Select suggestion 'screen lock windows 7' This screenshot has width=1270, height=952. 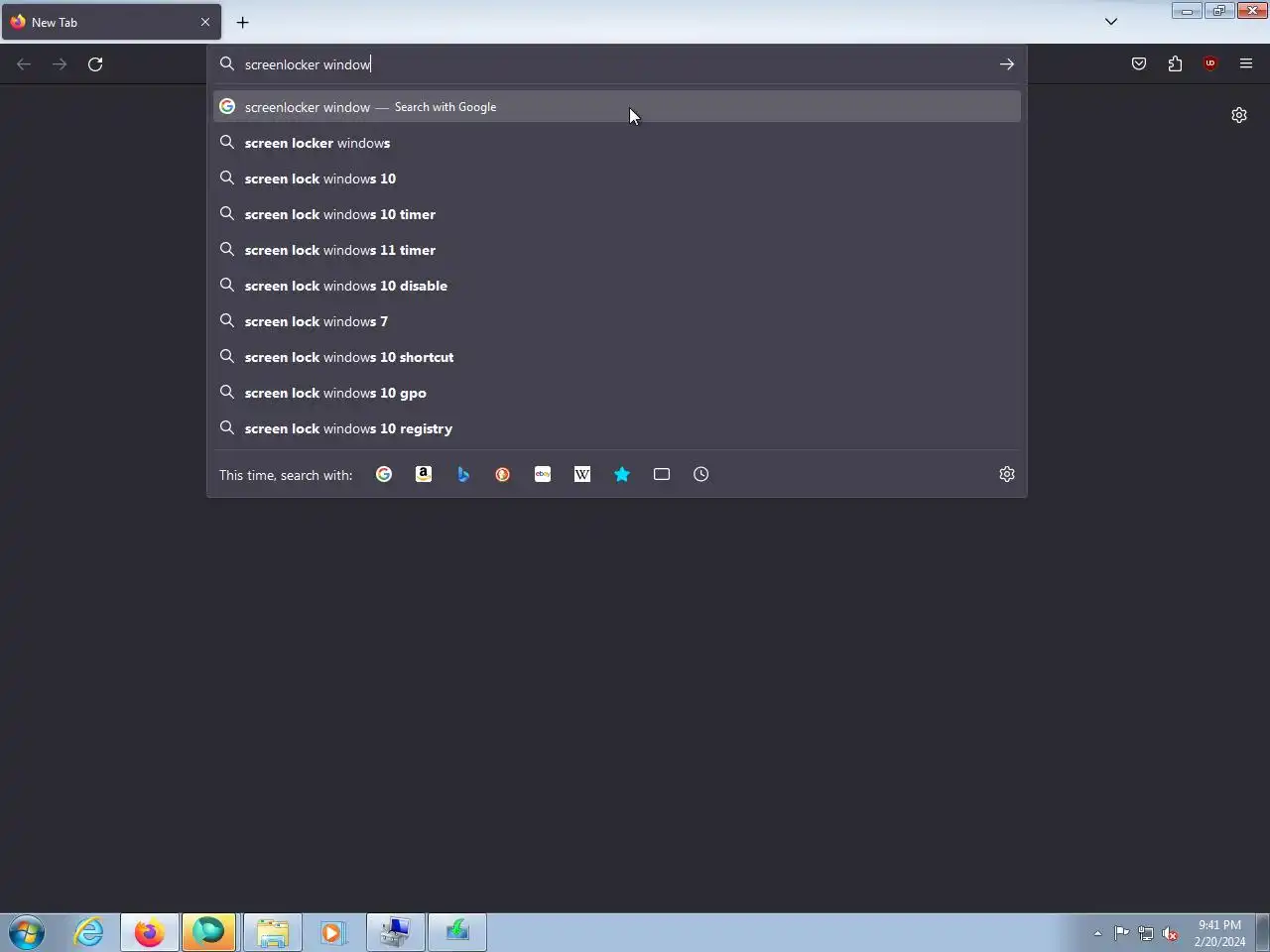[617, 321]
